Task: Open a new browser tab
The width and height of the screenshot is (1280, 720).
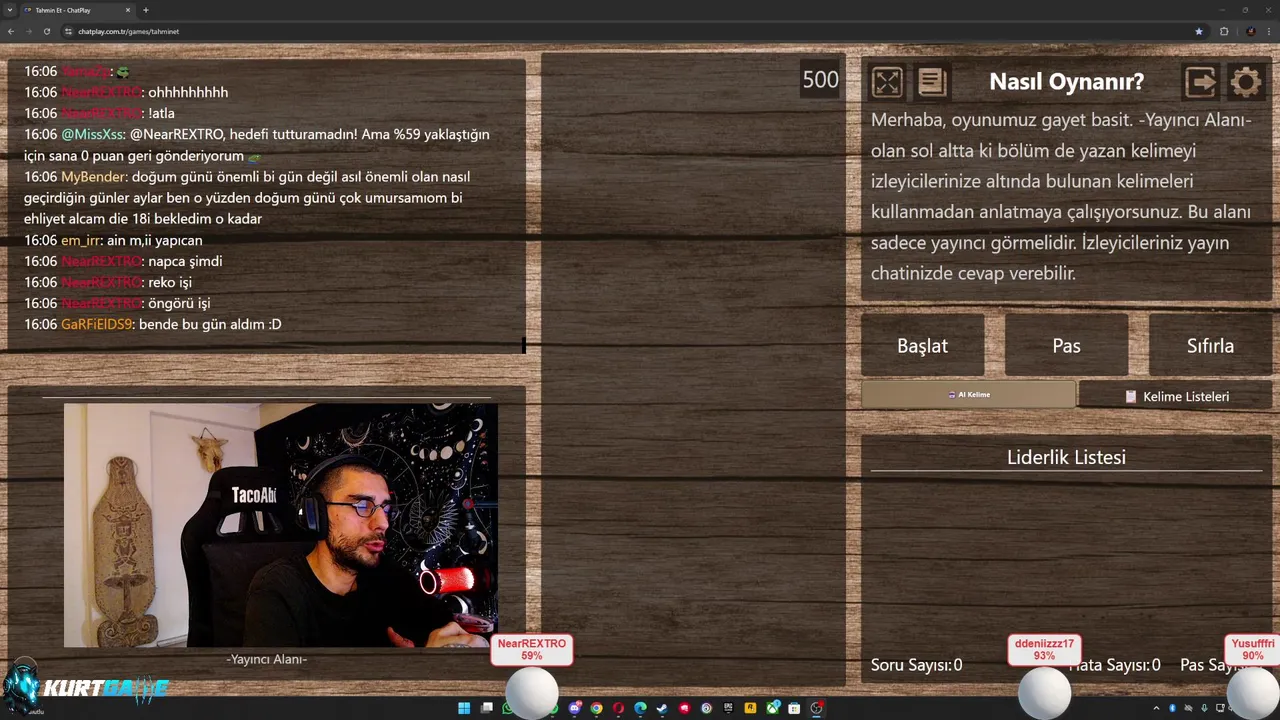Action: coord(146,10)
